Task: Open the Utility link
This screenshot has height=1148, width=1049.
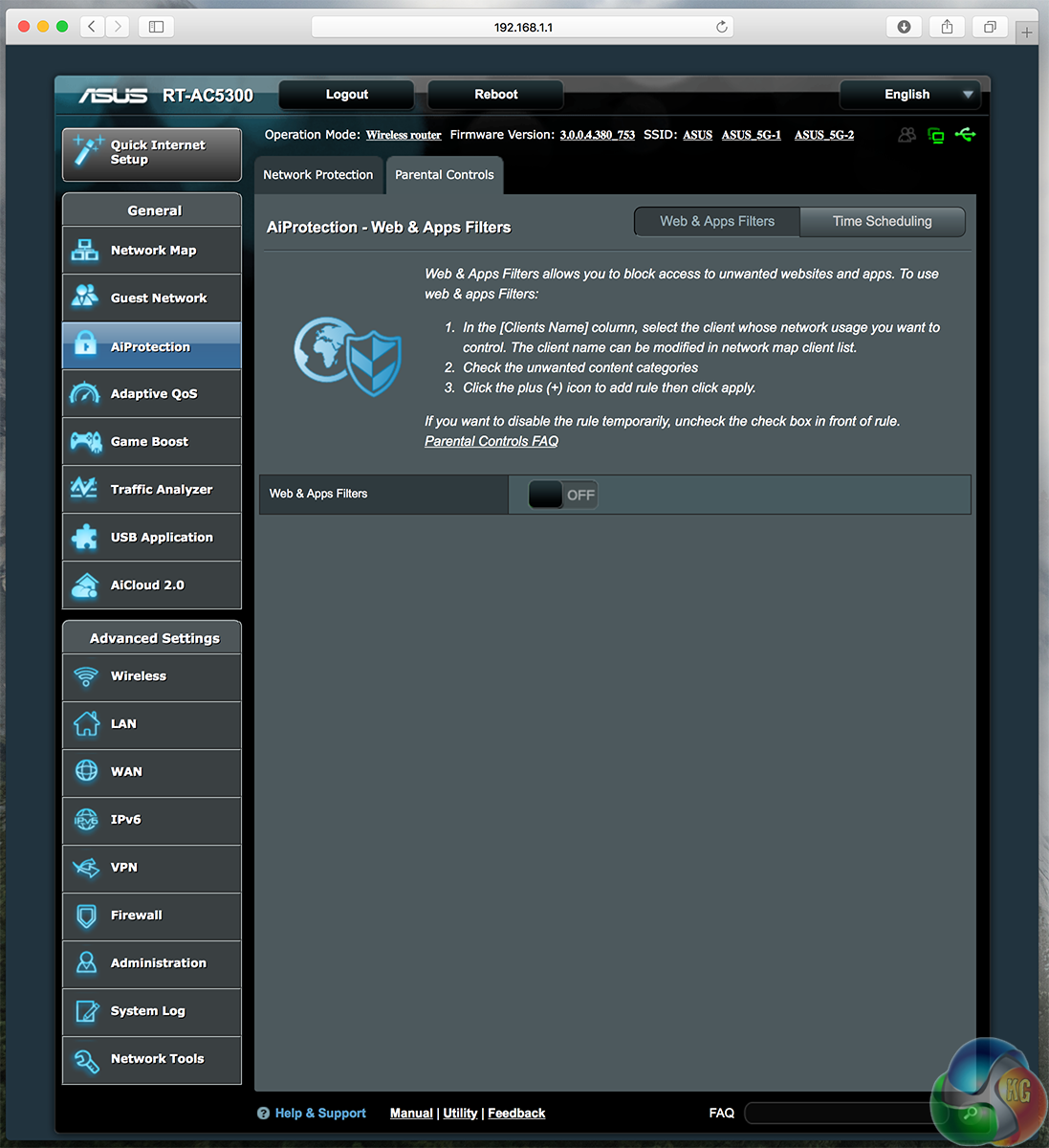Action: 460,1113
